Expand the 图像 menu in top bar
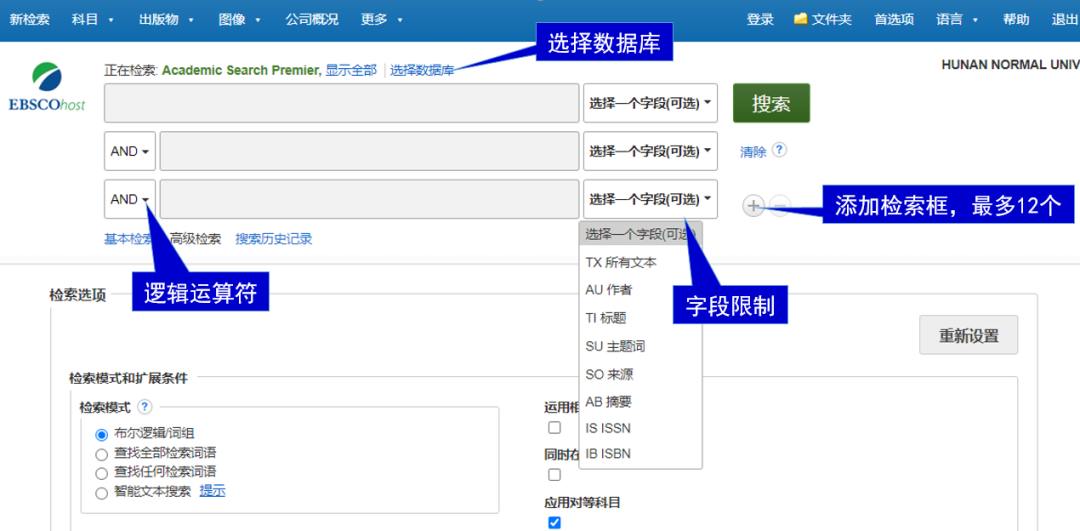The image size is (1080, 531). [x=240, y=20]
